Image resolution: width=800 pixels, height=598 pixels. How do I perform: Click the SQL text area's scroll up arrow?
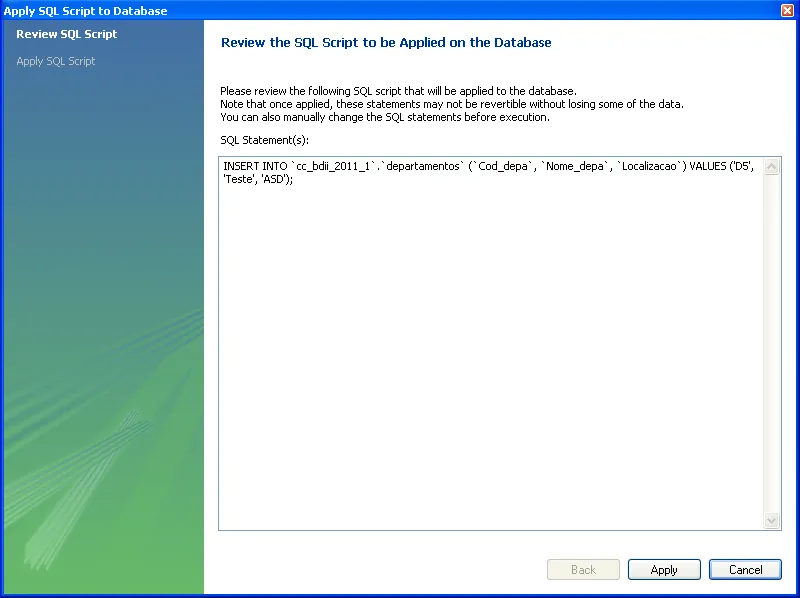(x=771, y=167)
